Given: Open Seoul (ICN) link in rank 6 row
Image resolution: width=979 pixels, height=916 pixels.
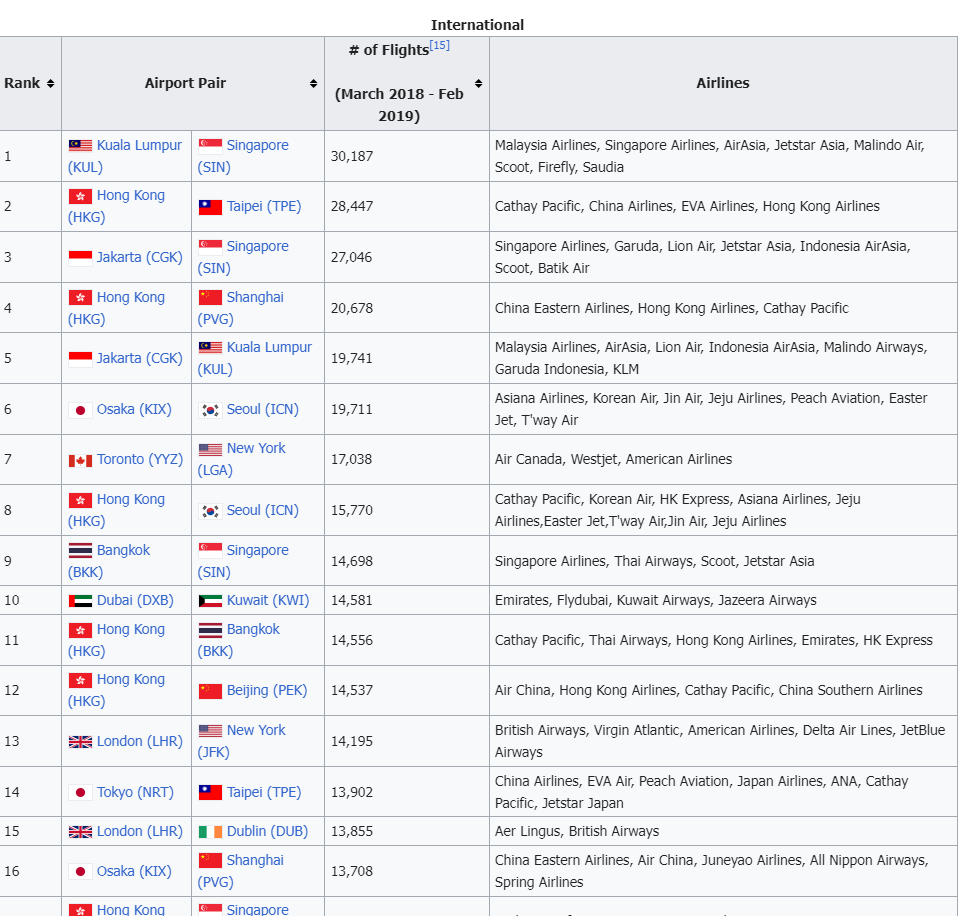Looking at the screenshot, I should [262, 409].
